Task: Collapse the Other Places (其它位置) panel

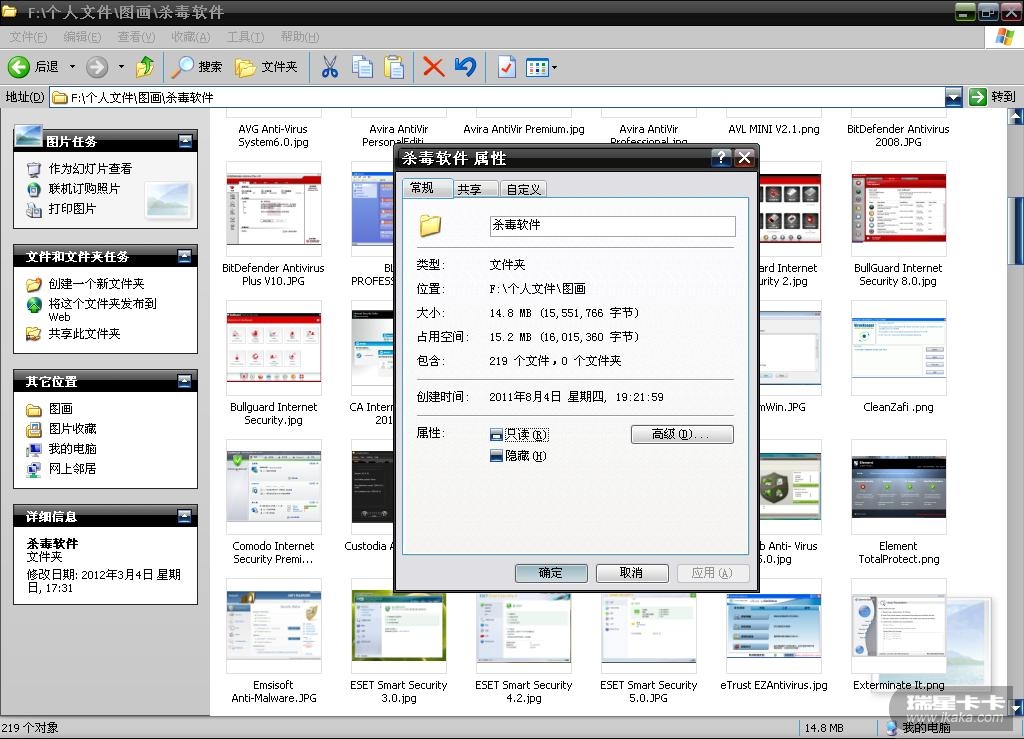Action: [185, 381]
